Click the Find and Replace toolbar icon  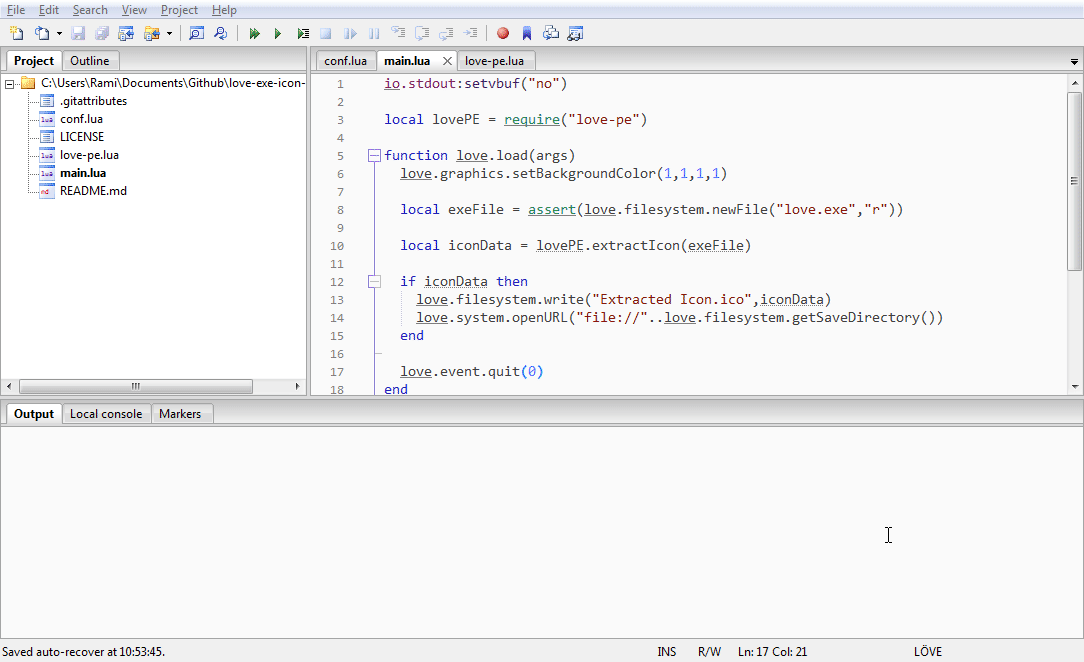(221, 33)
